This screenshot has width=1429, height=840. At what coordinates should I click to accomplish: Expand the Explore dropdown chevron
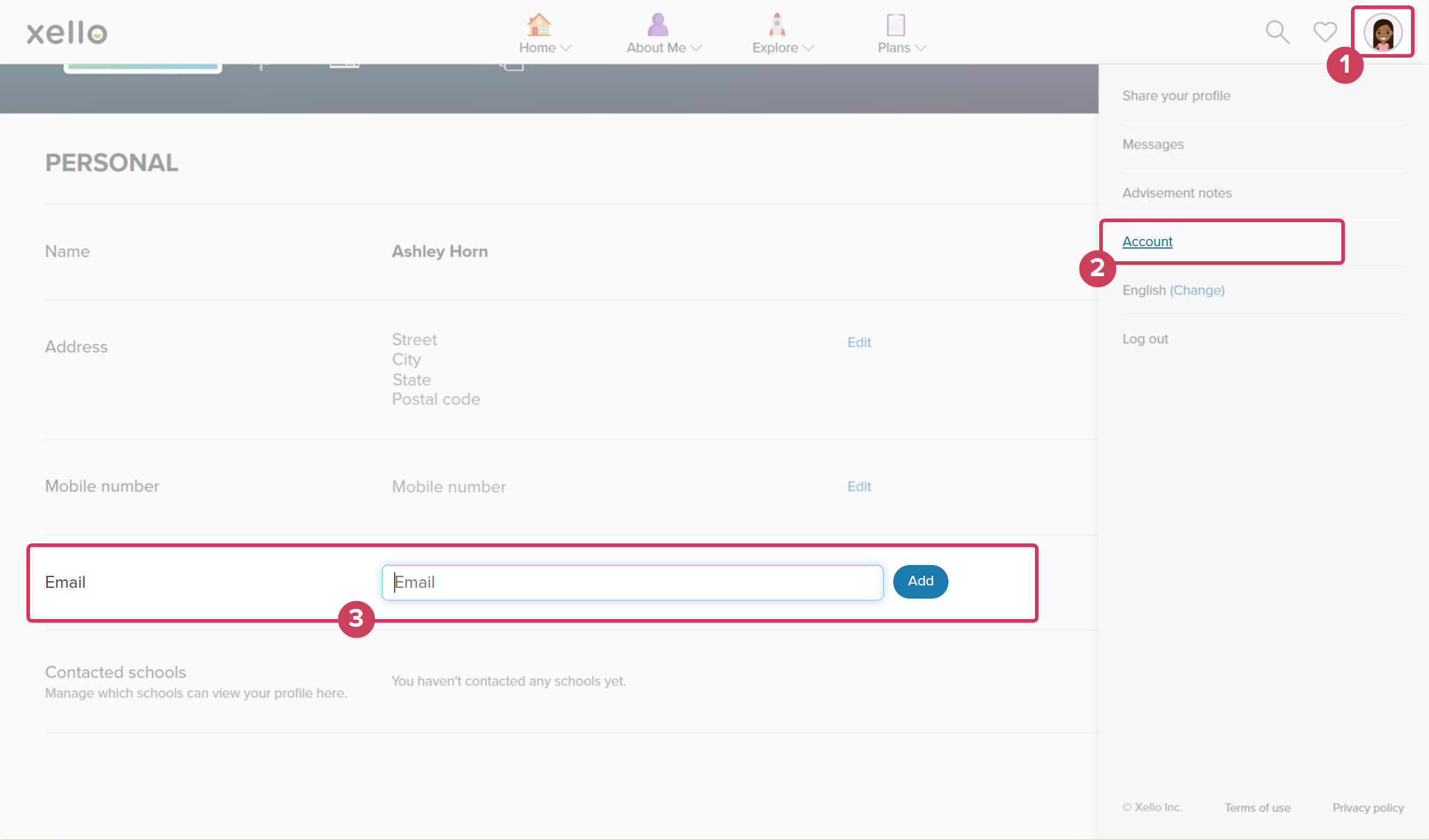click(809, 49)
